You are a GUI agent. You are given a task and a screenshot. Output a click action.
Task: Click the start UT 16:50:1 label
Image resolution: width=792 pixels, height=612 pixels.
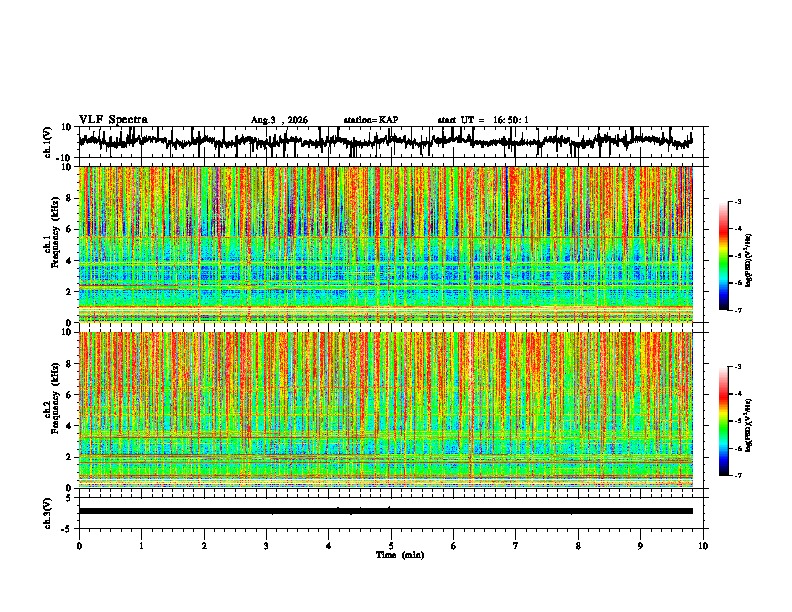pos(483,120)
